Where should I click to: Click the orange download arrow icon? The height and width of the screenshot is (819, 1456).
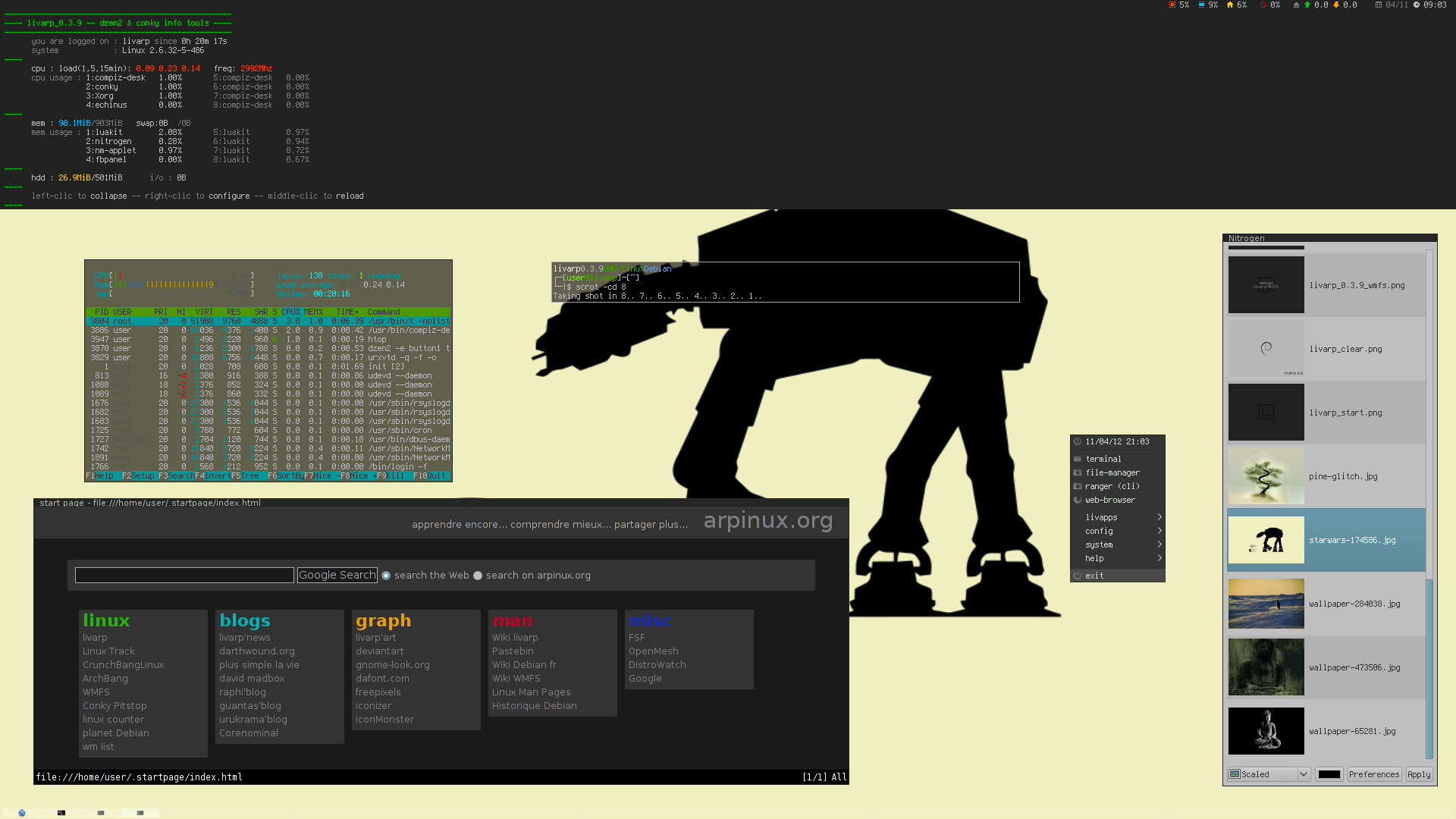(x=1336, y=5)
